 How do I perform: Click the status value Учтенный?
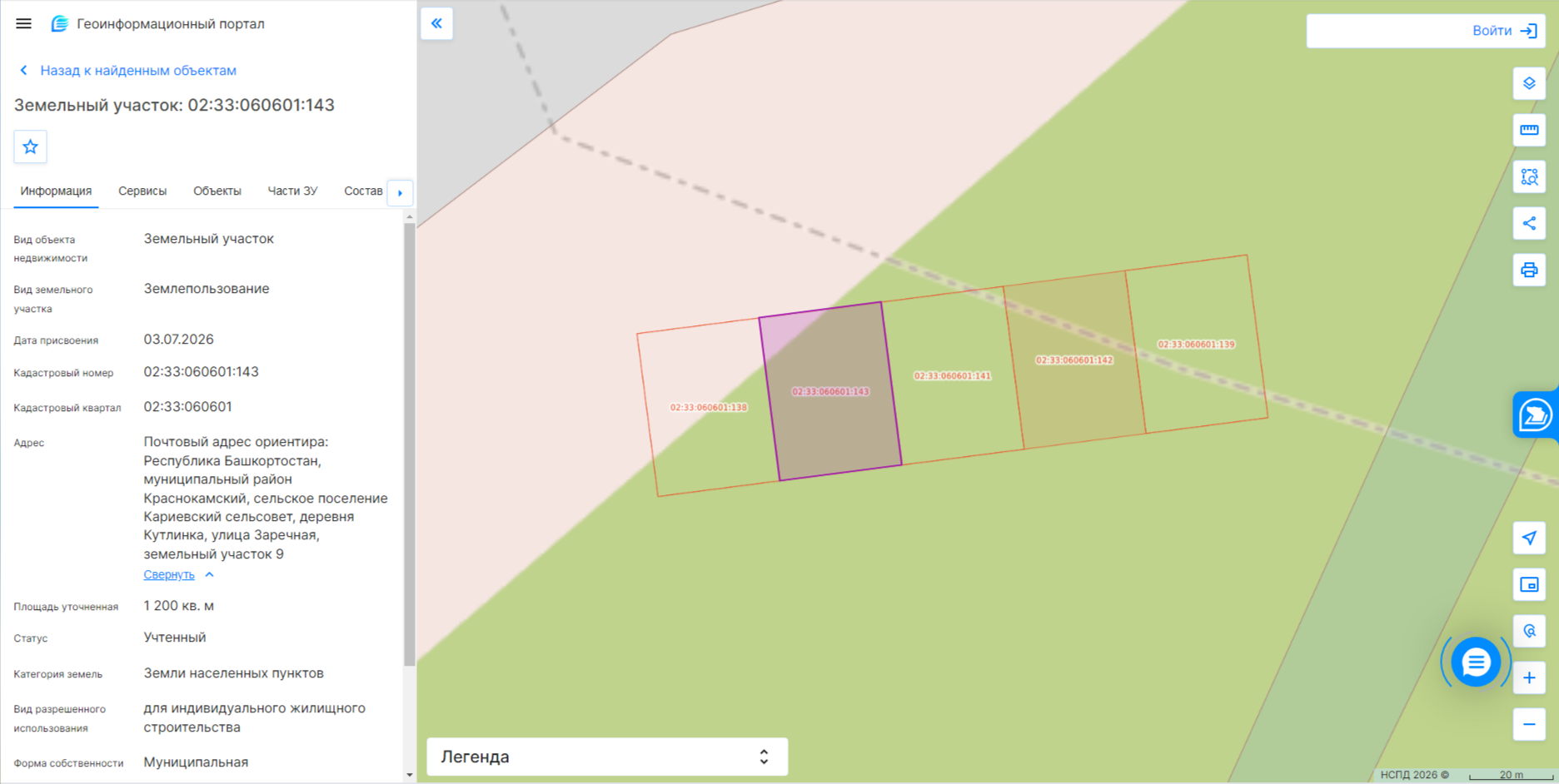[175, 638]
